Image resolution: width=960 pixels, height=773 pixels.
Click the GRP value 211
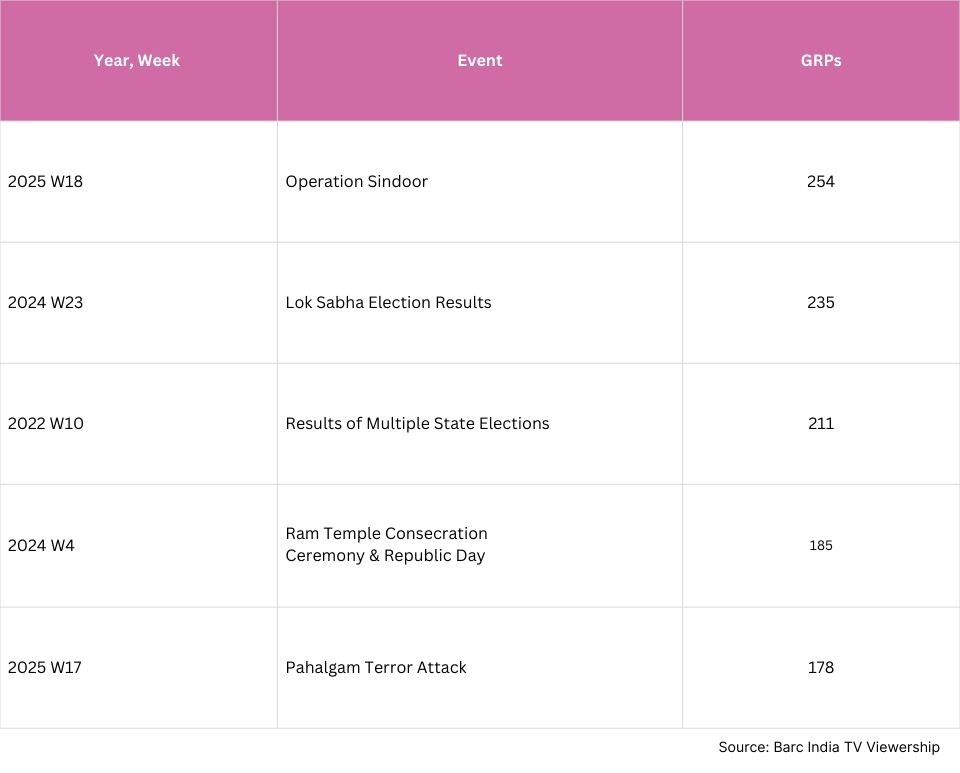[820, 424]
